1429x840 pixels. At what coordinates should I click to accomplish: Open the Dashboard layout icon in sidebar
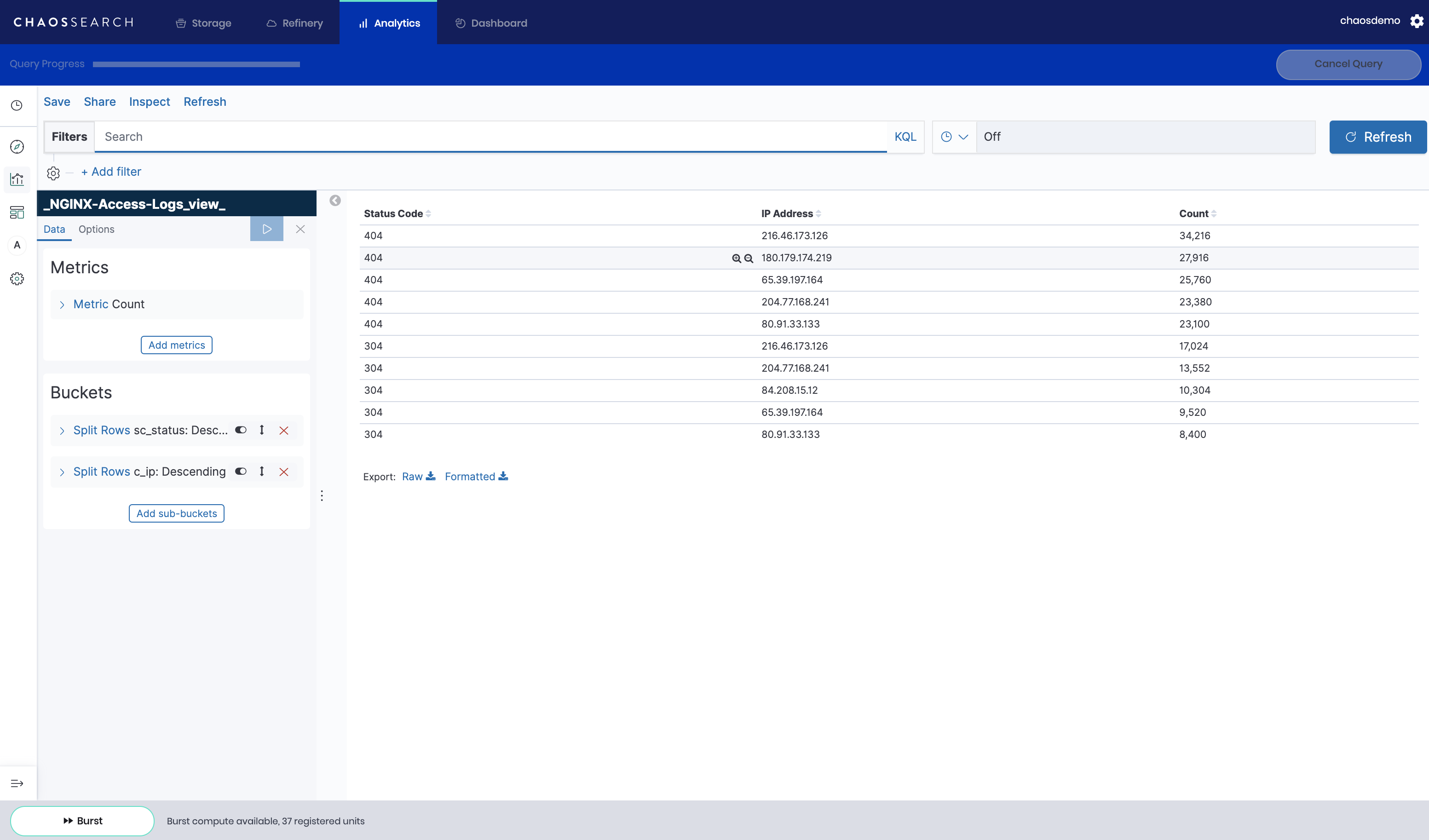pos(17,212)
